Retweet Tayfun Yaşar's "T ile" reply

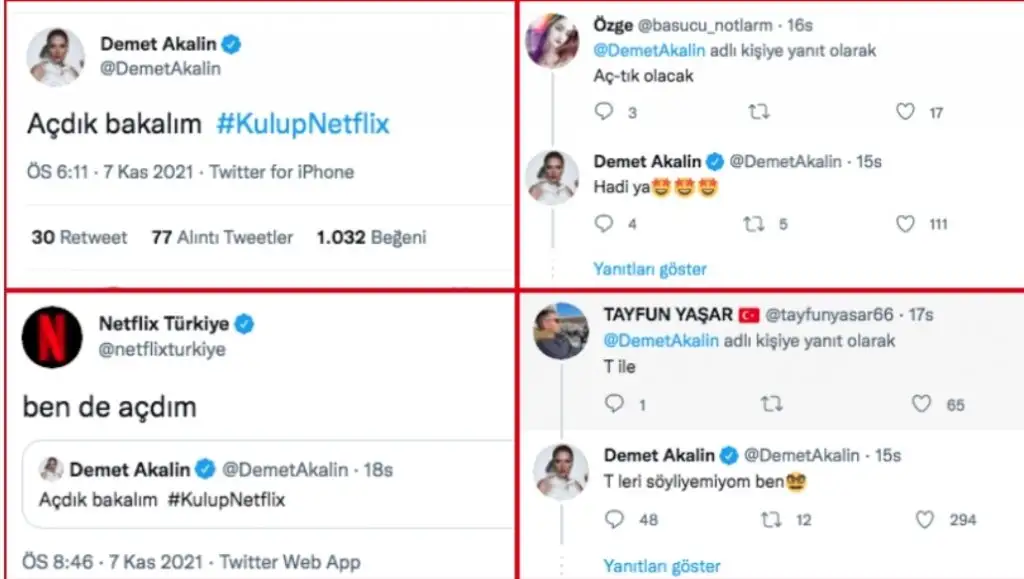coord(771,404)
